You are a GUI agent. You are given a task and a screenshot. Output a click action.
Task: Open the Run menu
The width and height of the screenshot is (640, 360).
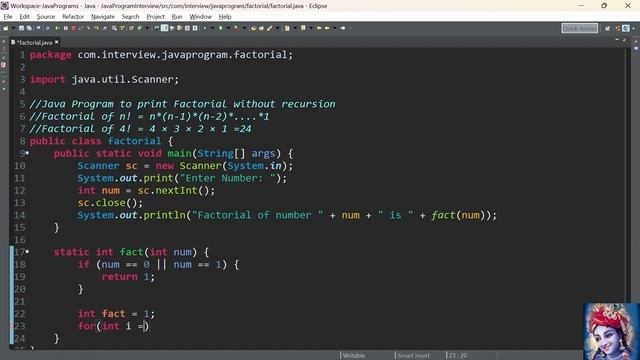[x=177, y=17]
